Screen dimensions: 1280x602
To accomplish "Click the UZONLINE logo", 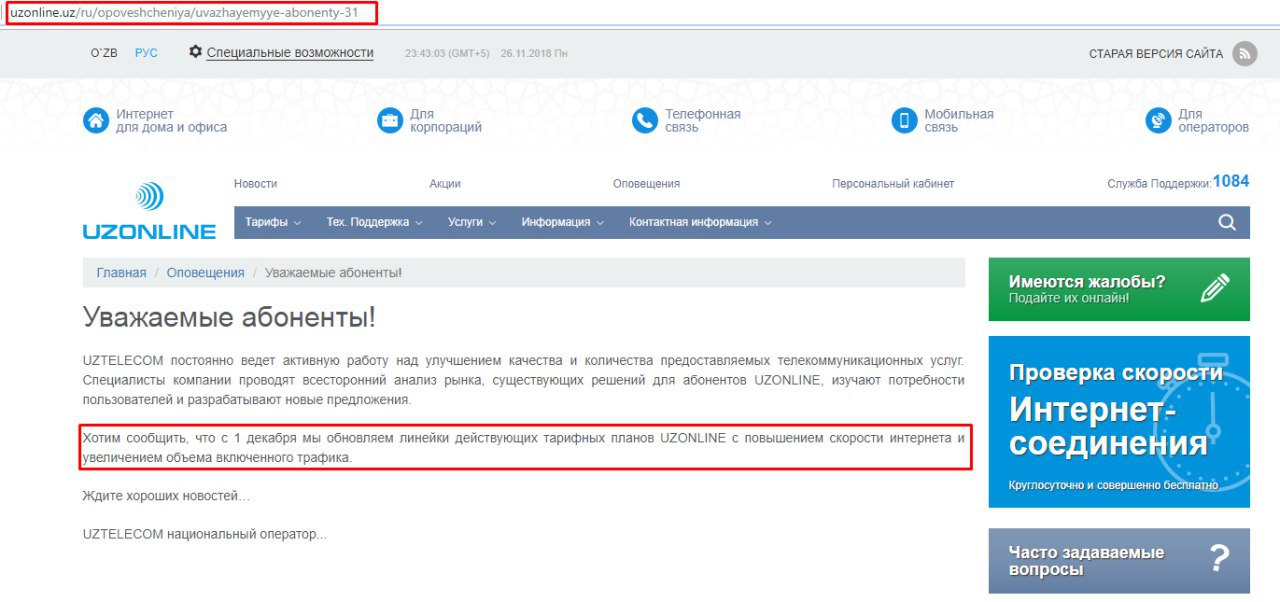I will (x=149, y=211).
